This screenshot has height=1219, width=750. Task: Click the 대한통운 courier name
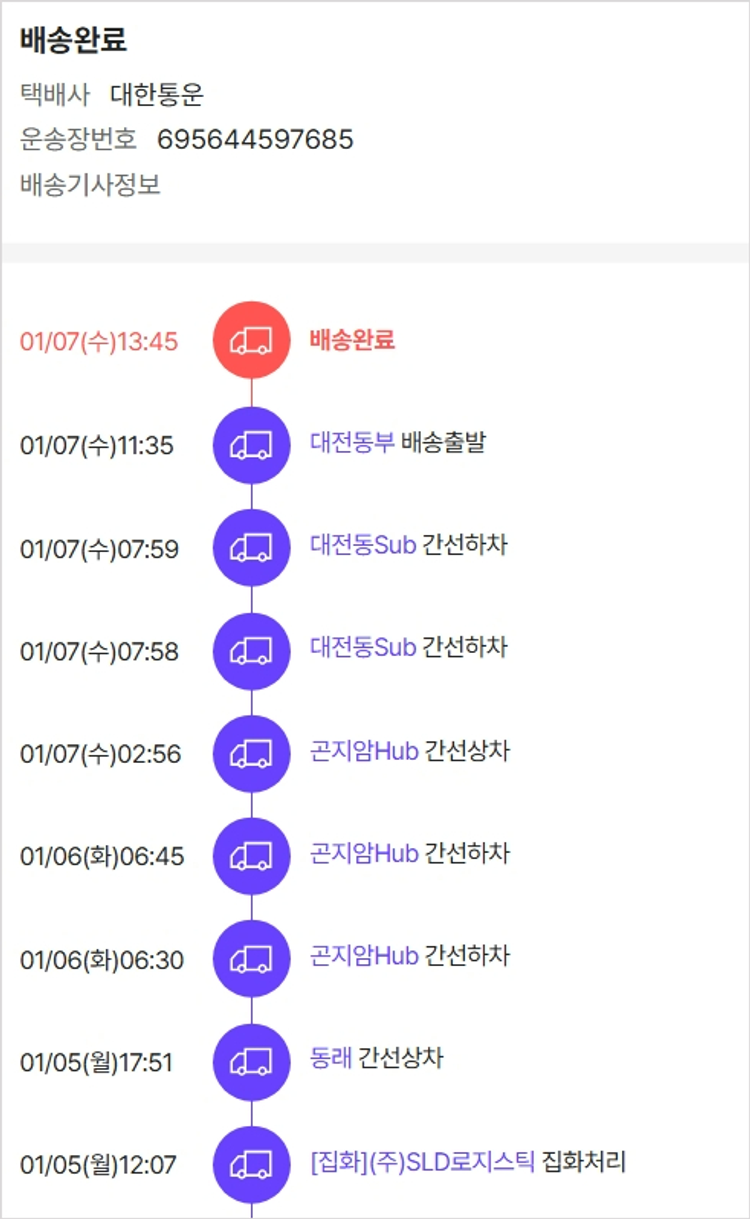coord(157,95)
